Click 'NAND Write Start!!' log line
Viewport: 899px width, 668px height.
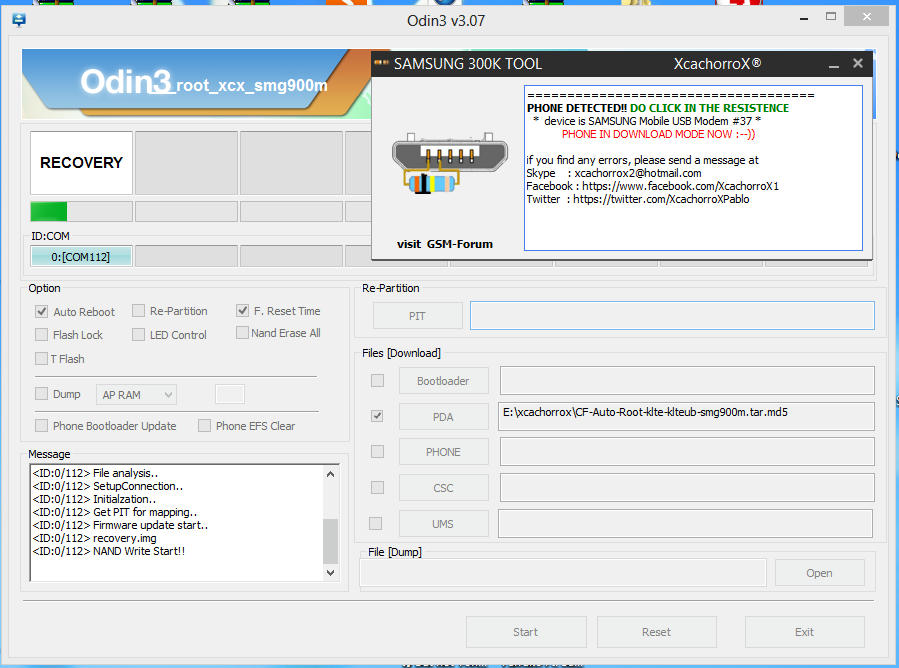point(109,551)
